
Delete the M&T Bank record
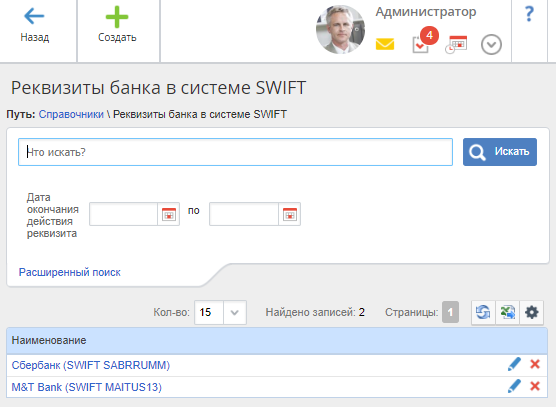535,386
